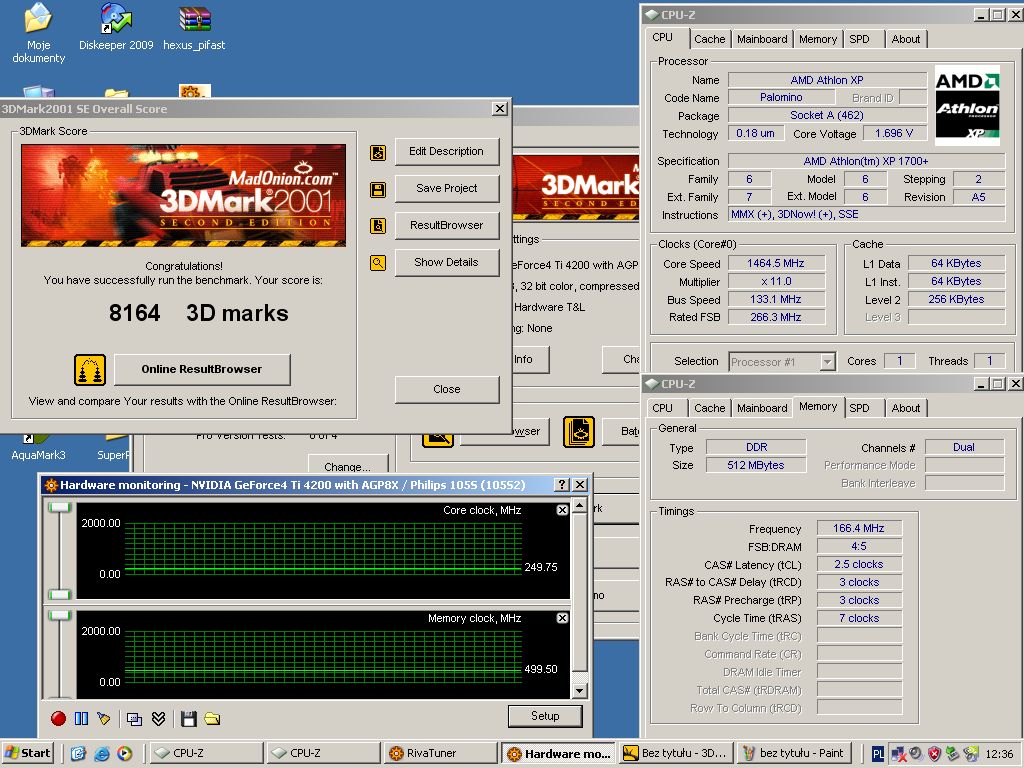Click the 3DMark2001 banner image

pyautogui.click(x=184, y=195)
